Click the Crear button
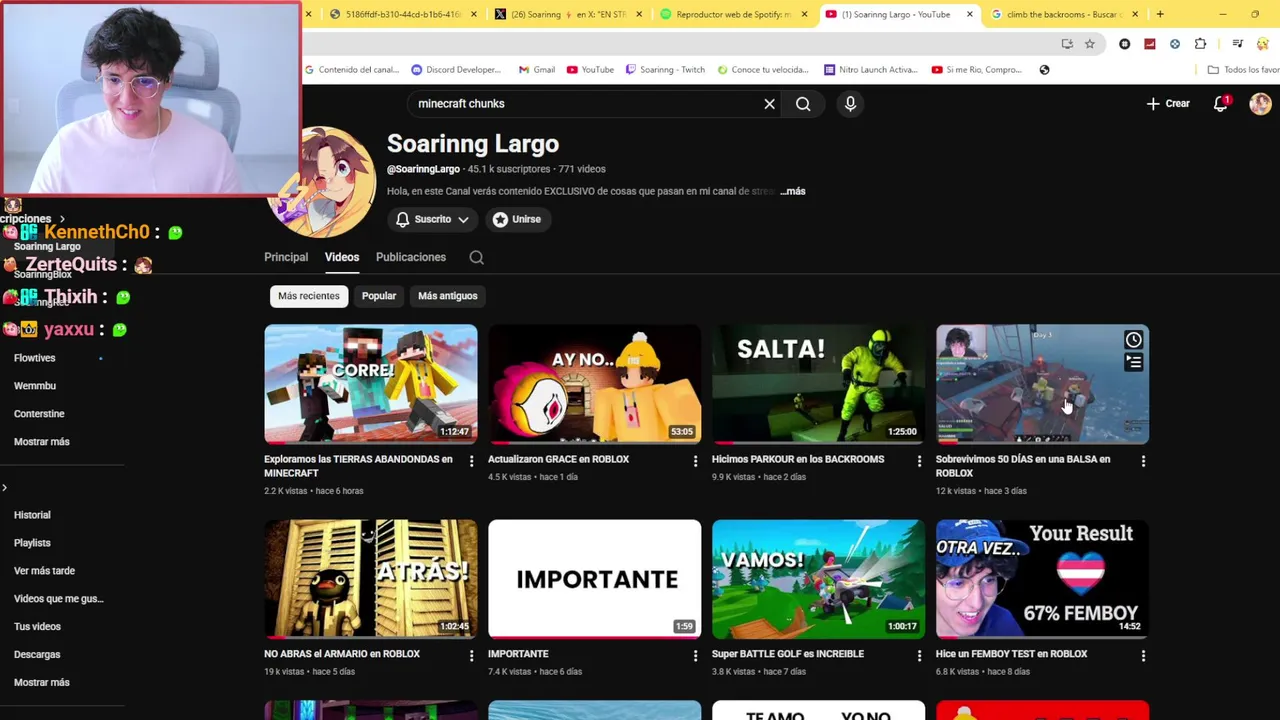 1168,104
